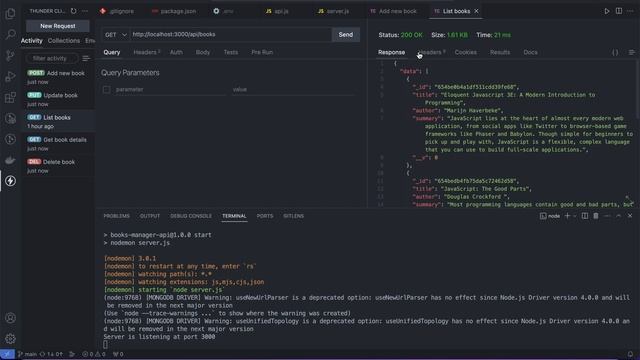
Task: Open the response Results tab
Action: pyautogui.click(x=500, y=52)
